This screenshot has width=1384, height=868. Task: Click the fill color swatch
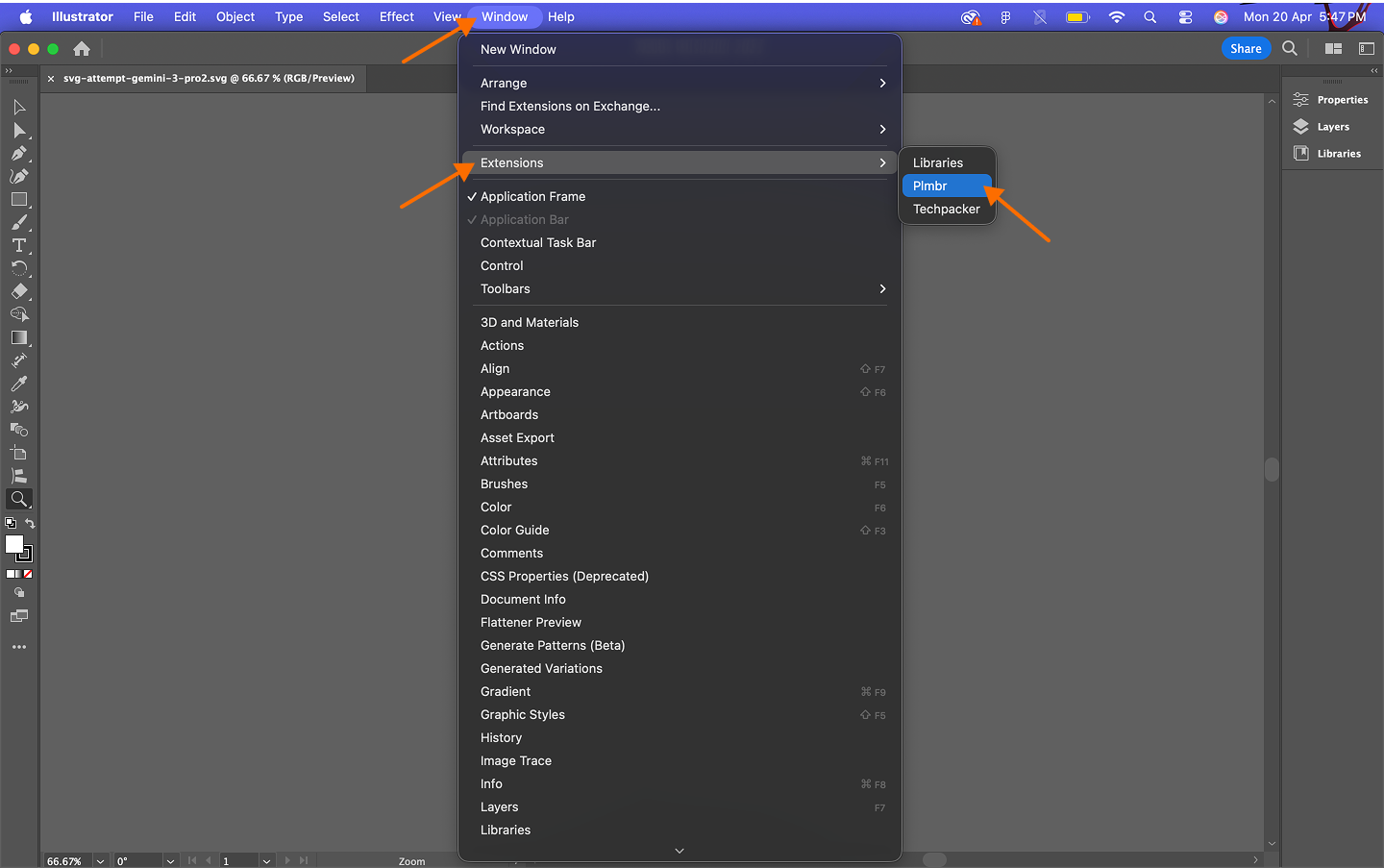tap(15, 545)
